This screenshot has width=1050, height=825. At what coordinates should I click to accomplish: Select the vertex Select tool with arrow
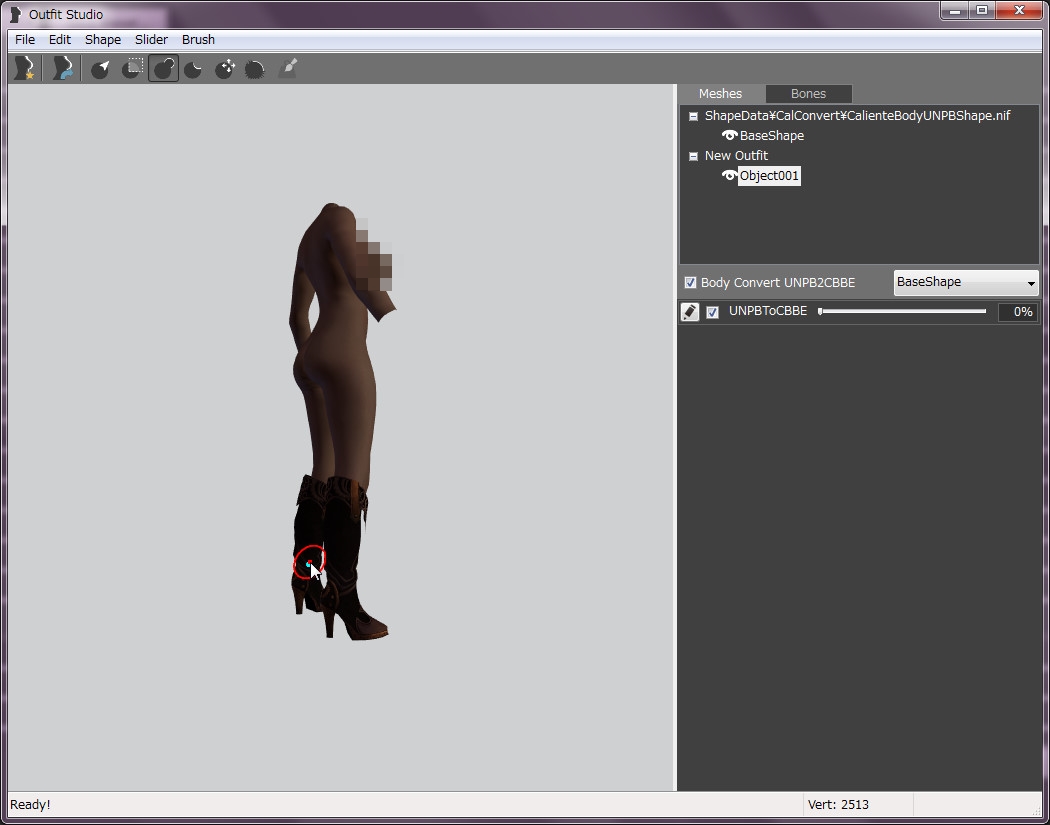click(101, 68)
